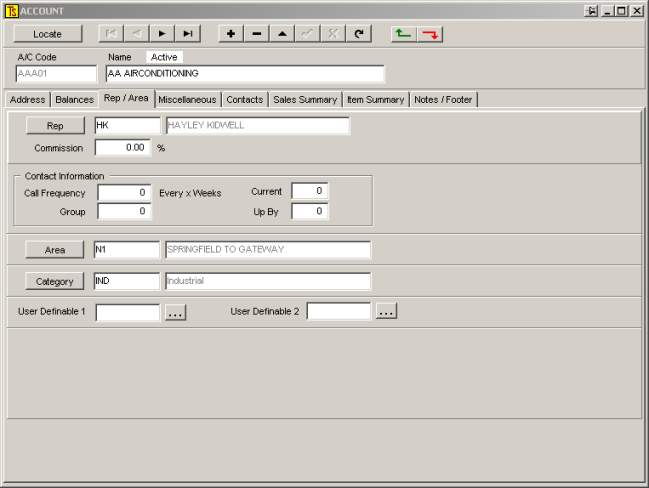649x488 pixels.
Task: Jump to last record button
Action: click(187, 34)
